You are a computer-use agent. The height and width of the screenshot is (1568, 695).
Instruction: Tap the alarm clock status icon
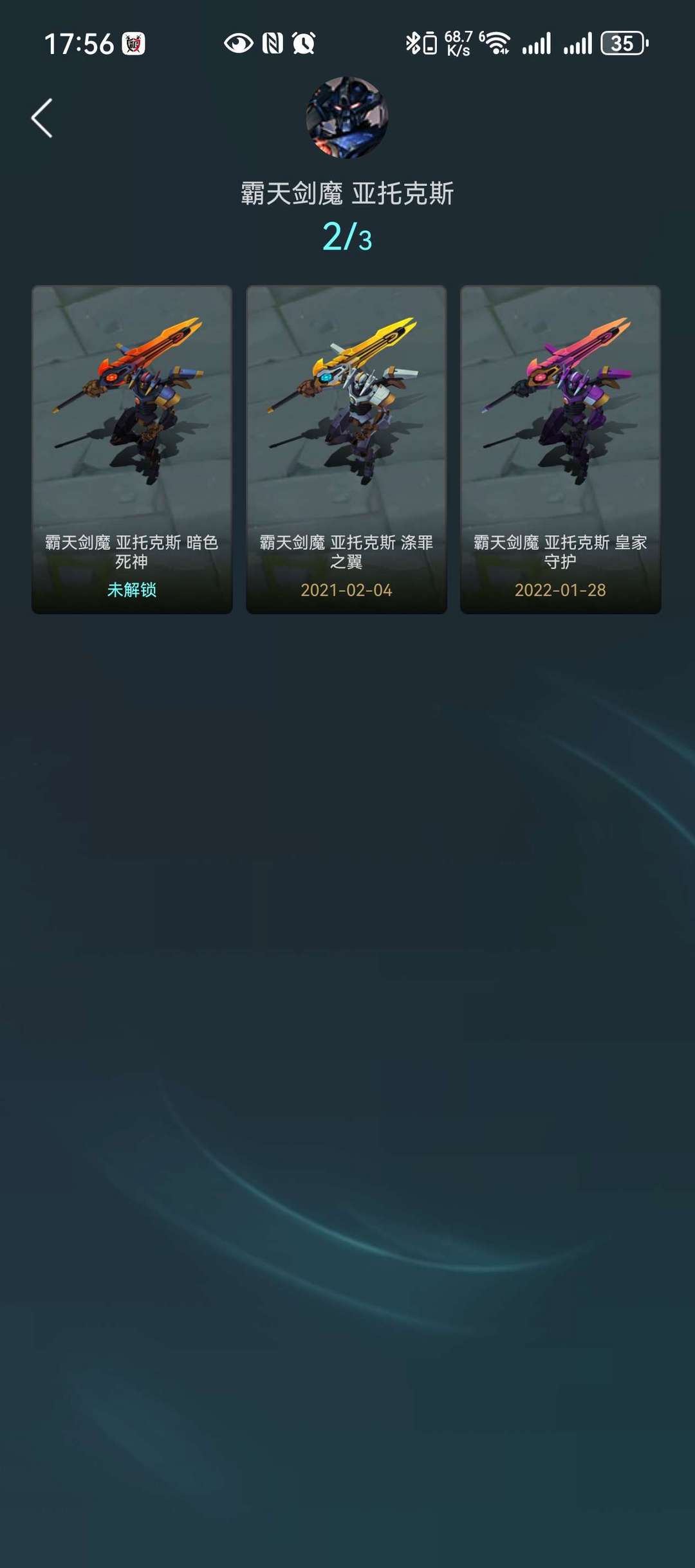tap(304, 43)
